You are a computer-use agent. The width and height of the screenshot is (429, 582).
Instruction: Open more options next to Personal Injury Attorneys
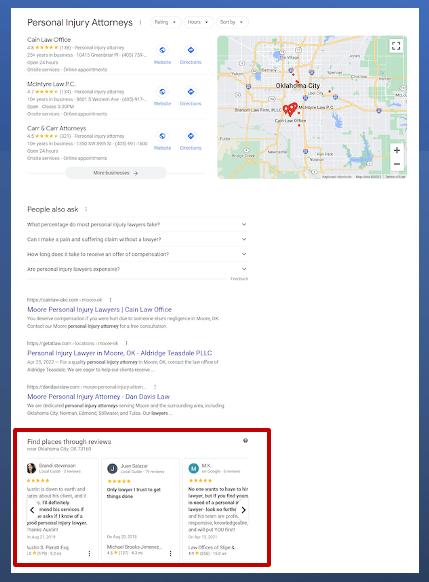point(140,23)
